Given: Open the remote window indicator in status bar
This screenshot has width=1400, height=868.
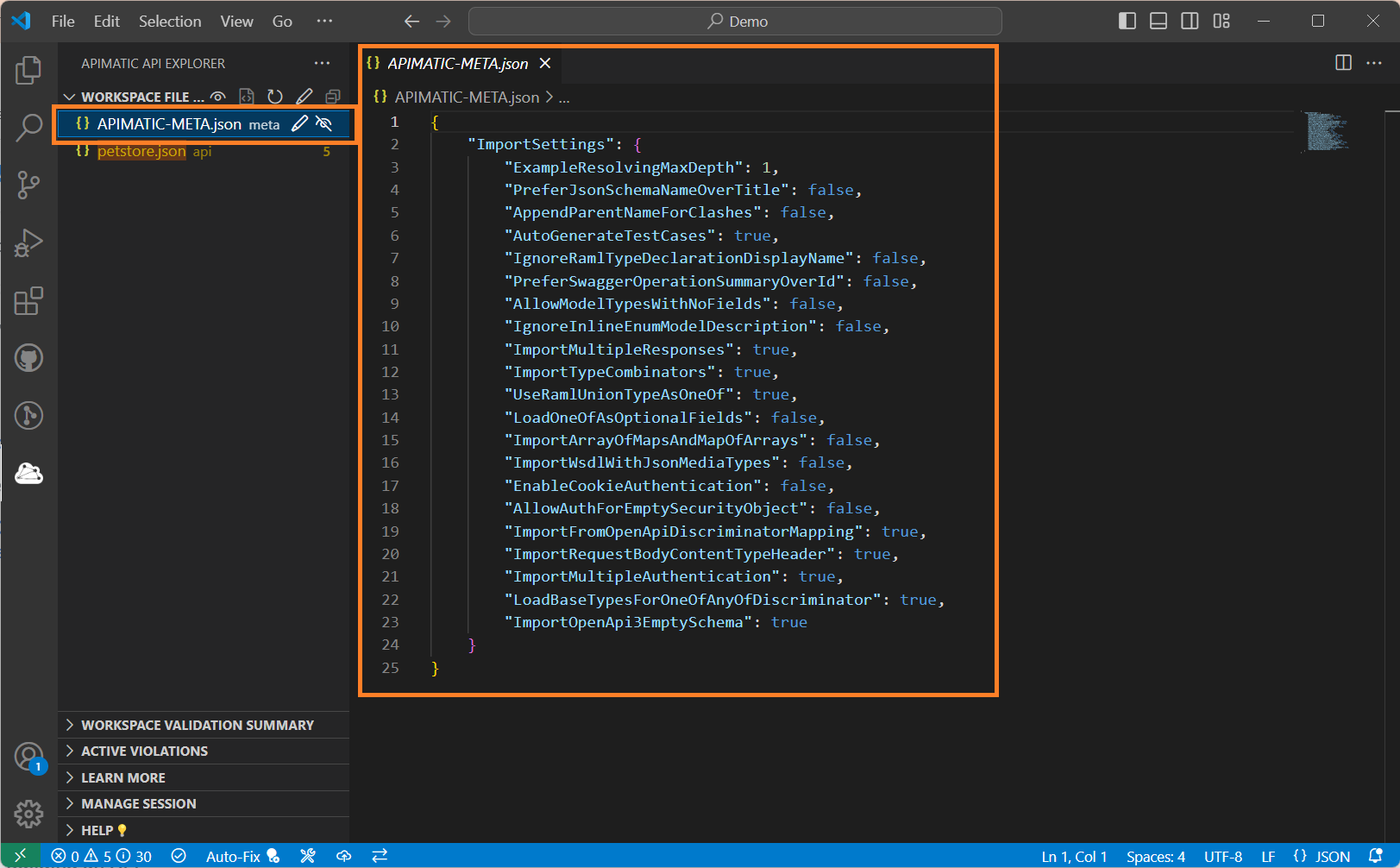Looking at the screenshot, I should (x=21, y=856).
